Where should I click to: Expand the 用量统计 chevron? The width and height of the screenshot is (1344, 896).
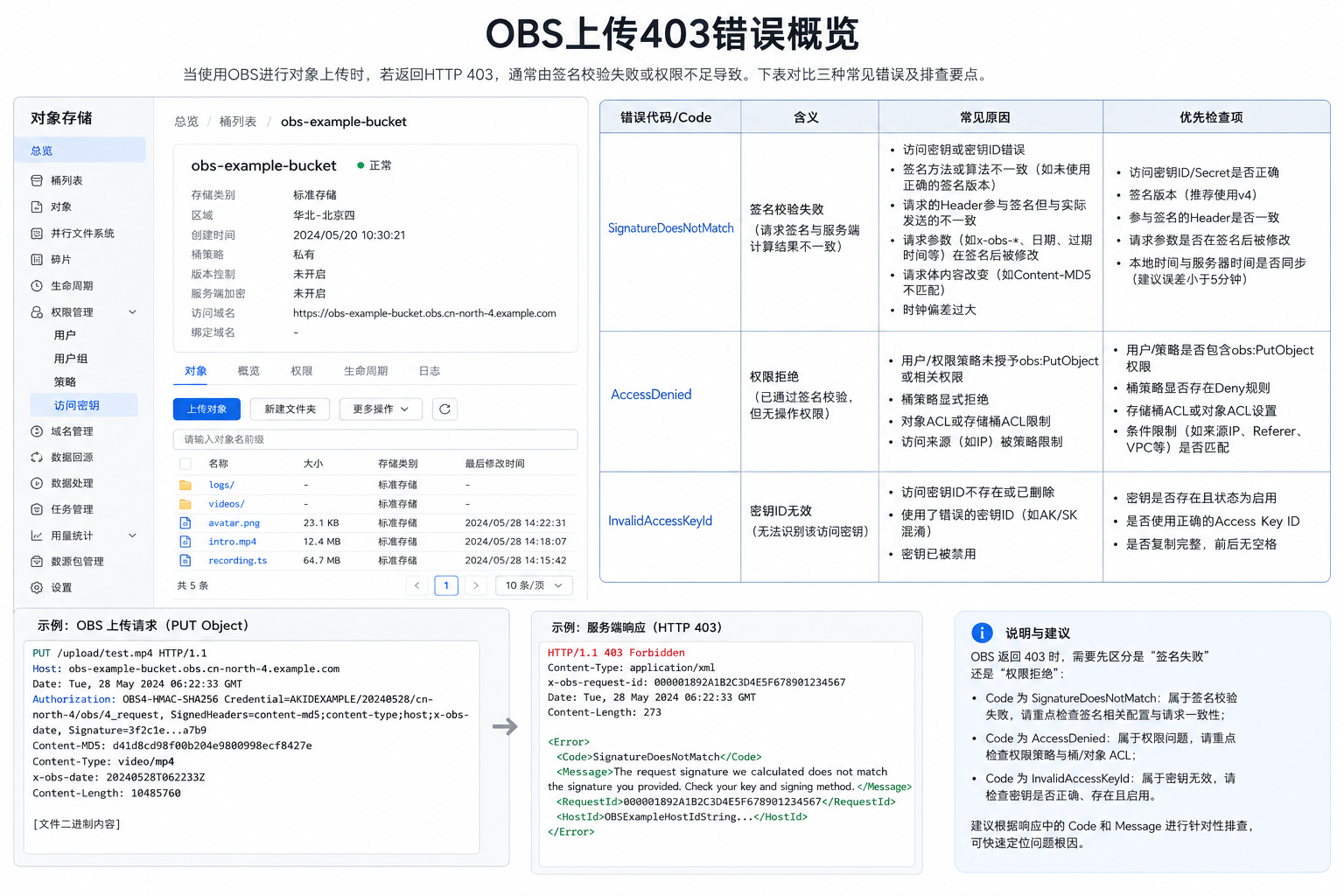(x=133, y=535)
